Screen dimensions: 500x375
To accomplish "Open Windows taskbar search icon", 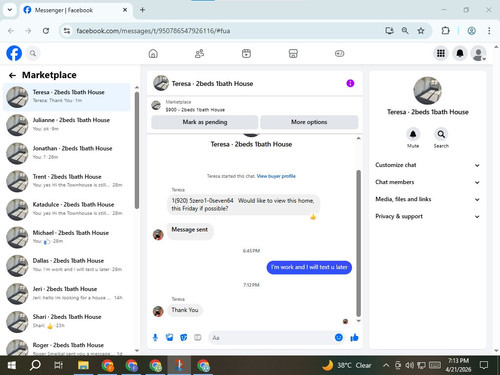I will click(x=35, y=365).
